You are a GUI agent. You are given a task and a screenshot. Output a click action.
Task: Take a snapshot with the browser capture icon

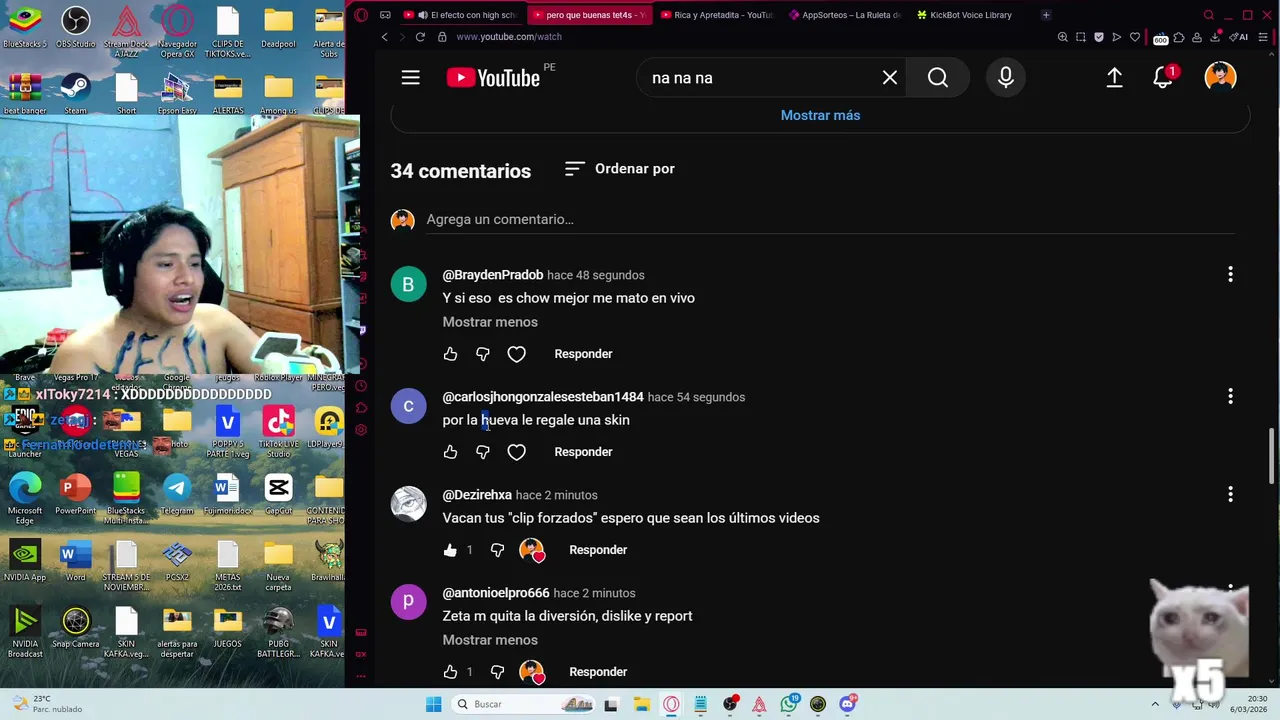(1081, 37)
